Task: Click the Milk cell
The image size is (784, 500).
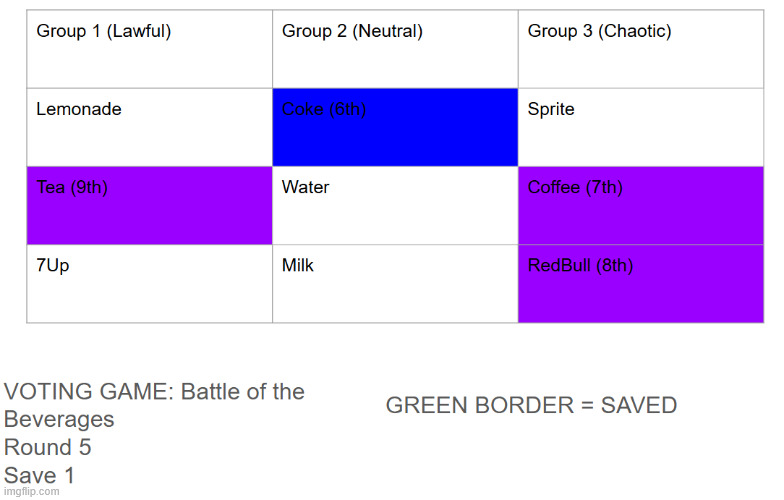Action: [396, 284]
